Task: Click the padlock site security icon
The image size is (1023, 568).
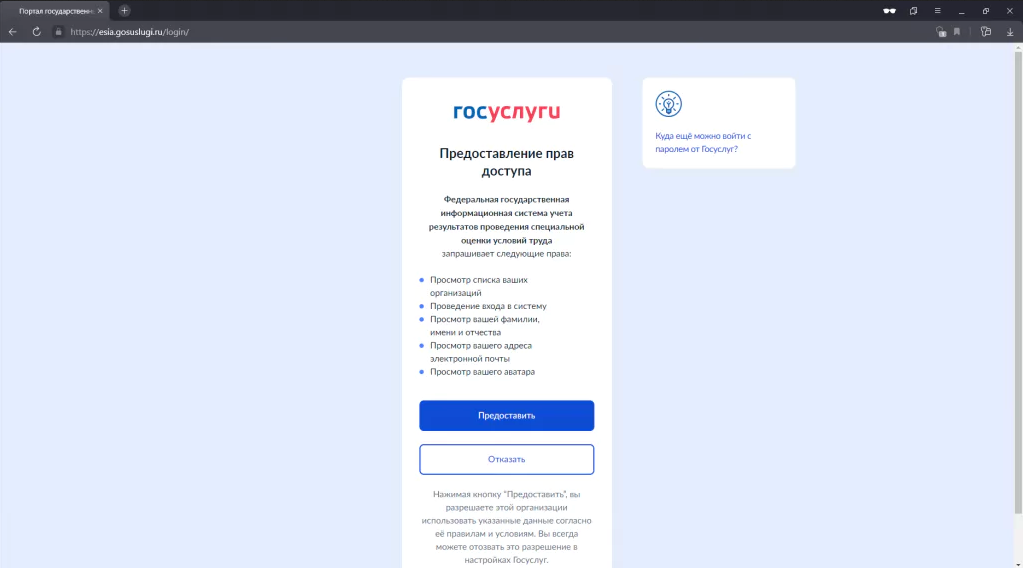Action: (x=58, y=32)
